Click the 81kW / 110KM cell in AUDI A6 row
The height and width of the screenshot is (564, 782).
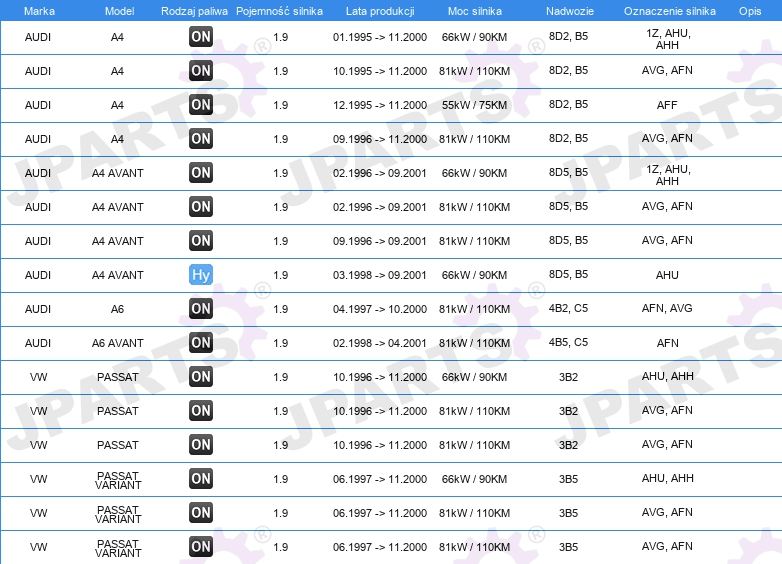pyautogui.click(x=474, y=309)
